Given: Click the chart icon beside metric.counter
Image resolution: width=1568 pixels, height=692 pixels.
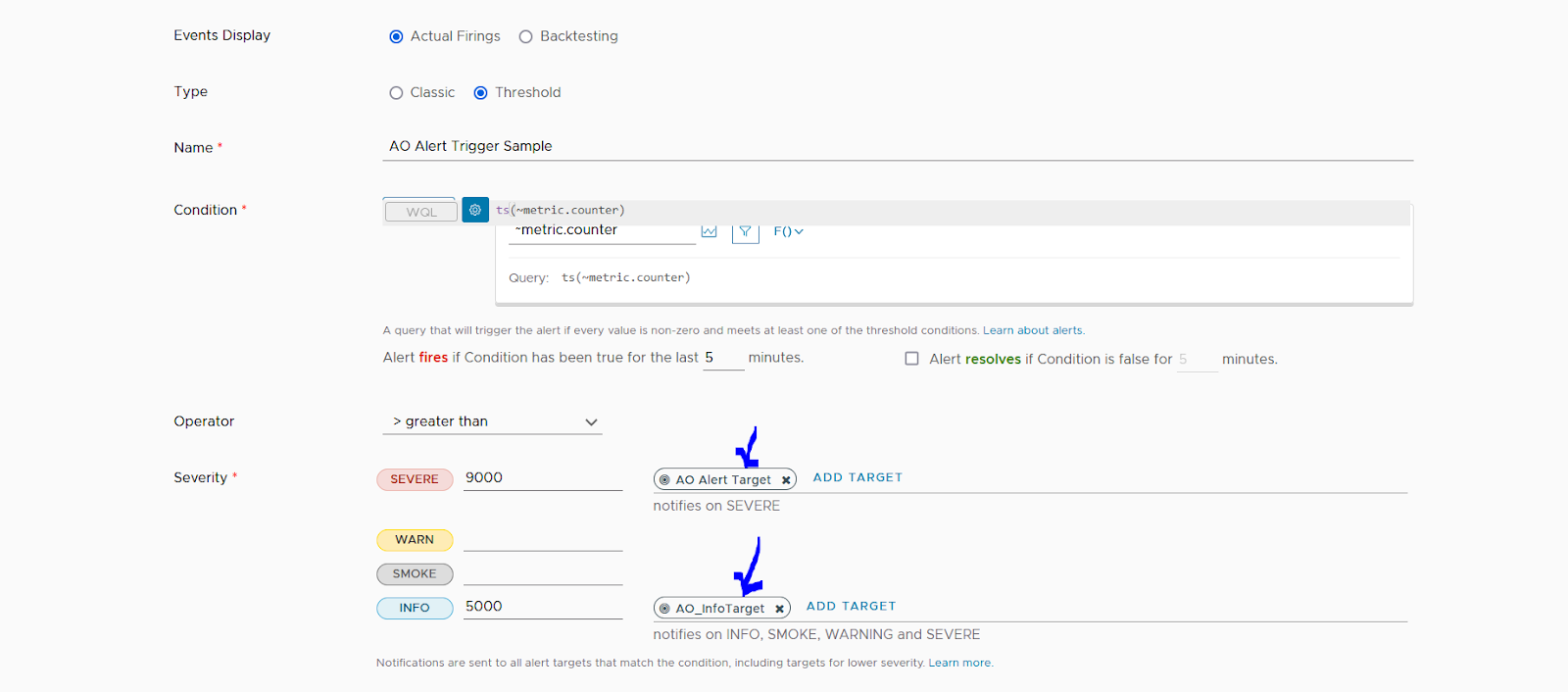Looking at the screenshot, I should pos(710,232).
